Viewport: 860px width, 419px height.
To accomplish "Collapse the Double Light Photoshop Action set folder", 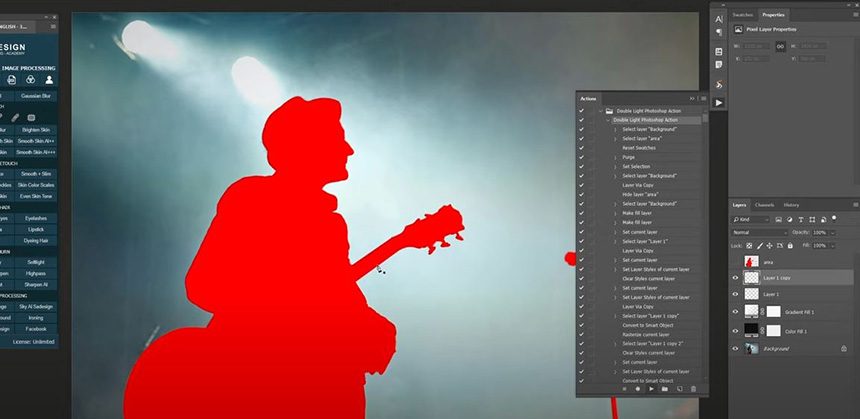I will (601, 111).
